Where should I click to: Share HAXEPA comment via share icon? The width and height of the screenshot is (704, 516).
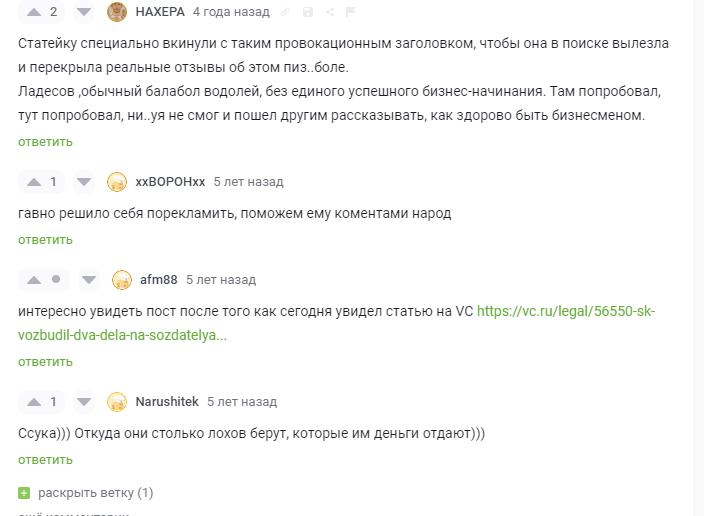point(329,12)
